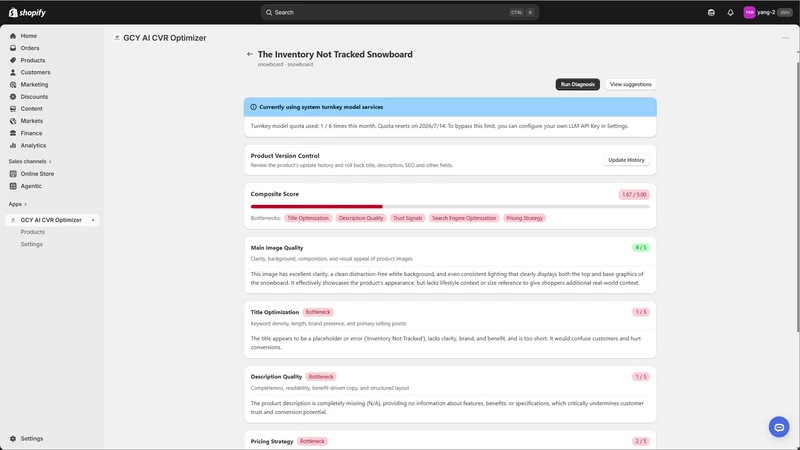Screen dimensions: 800x450
Task: Click the Markets globe icon
Action: point(13,121)
